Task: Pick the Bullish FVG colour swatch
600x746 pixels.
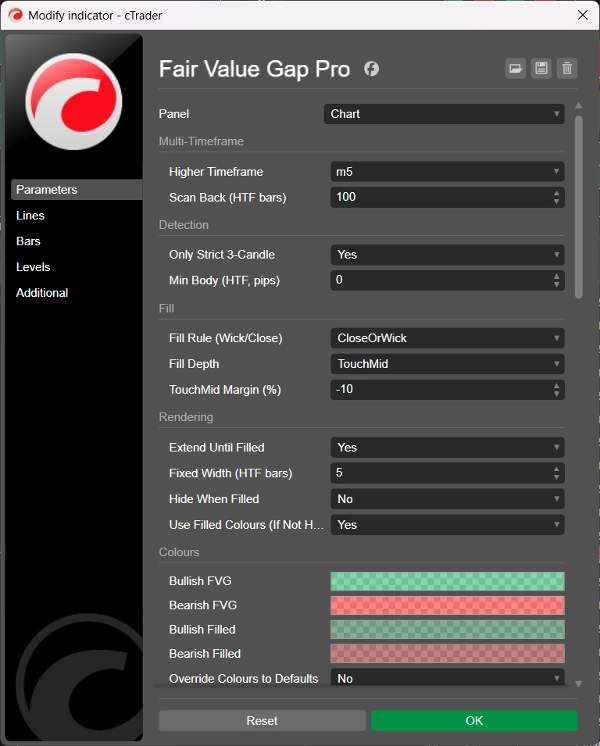Action: [447, 582]
